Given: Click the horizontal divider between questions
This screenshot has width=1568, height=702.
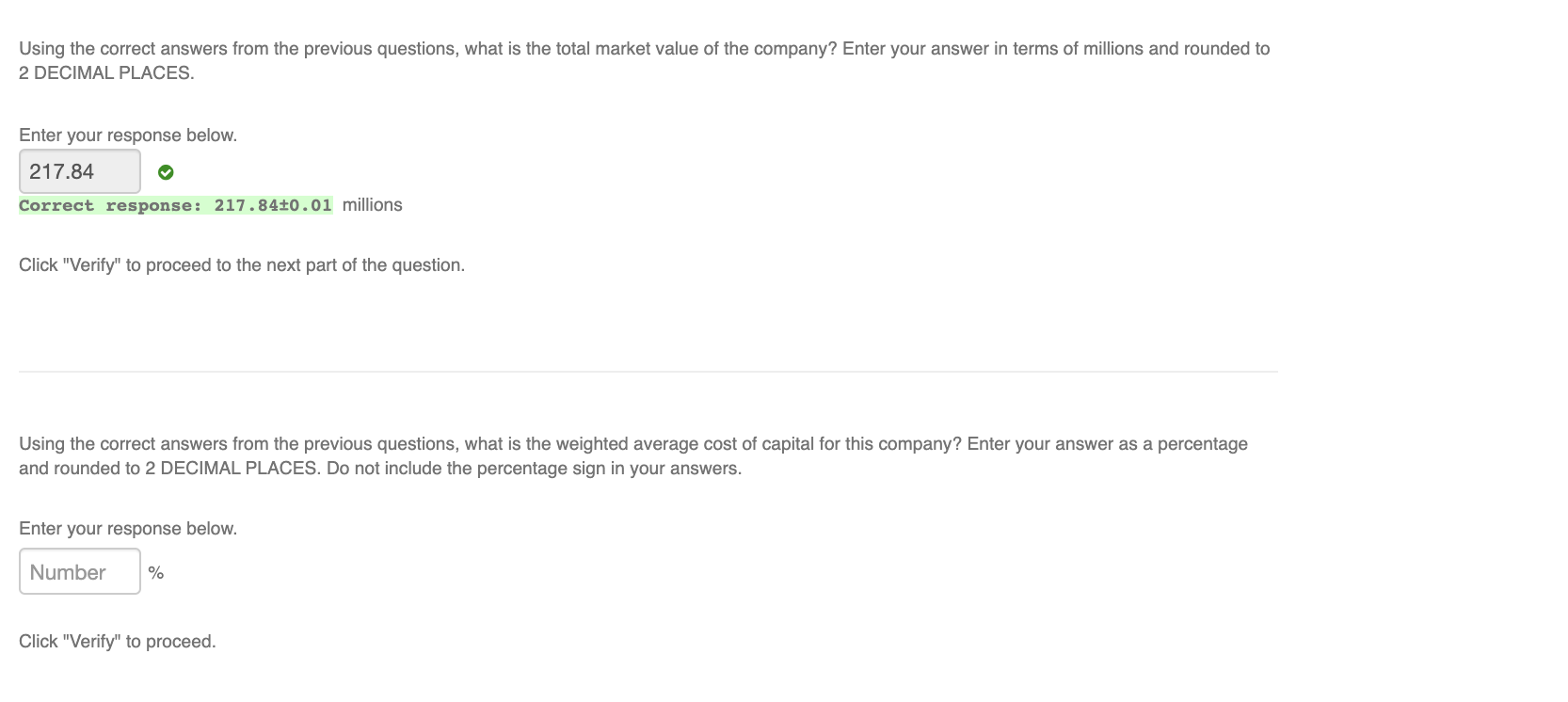Looking at the screenshot, I should tap(648, 372).
